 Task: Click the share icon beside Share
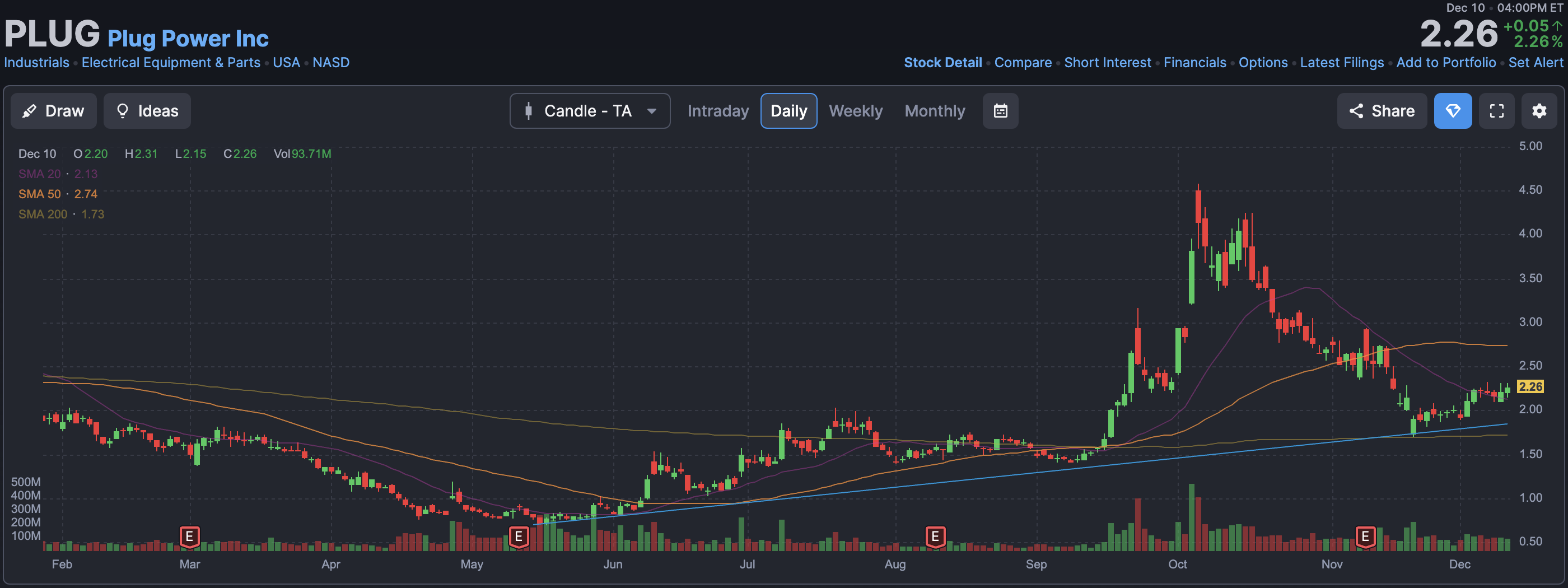[x=1356, y=111]
